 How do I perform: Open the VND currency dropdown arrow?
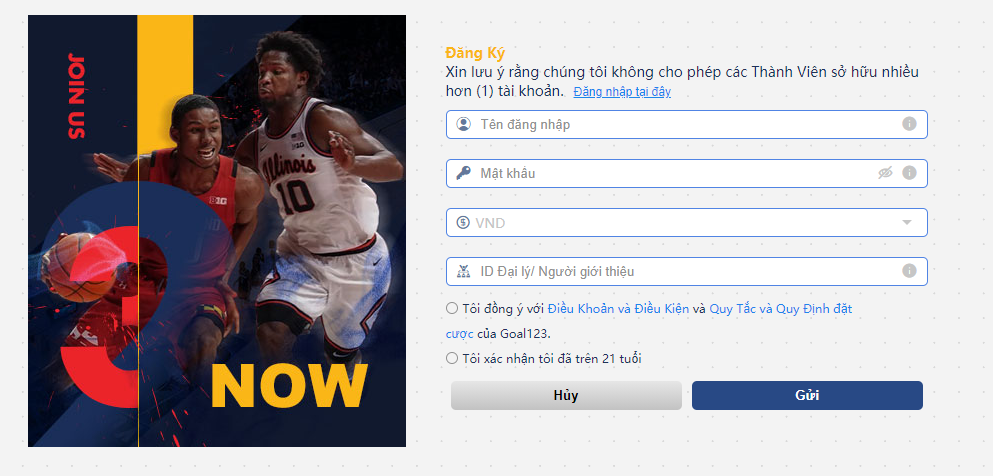(x=907, y=222)
